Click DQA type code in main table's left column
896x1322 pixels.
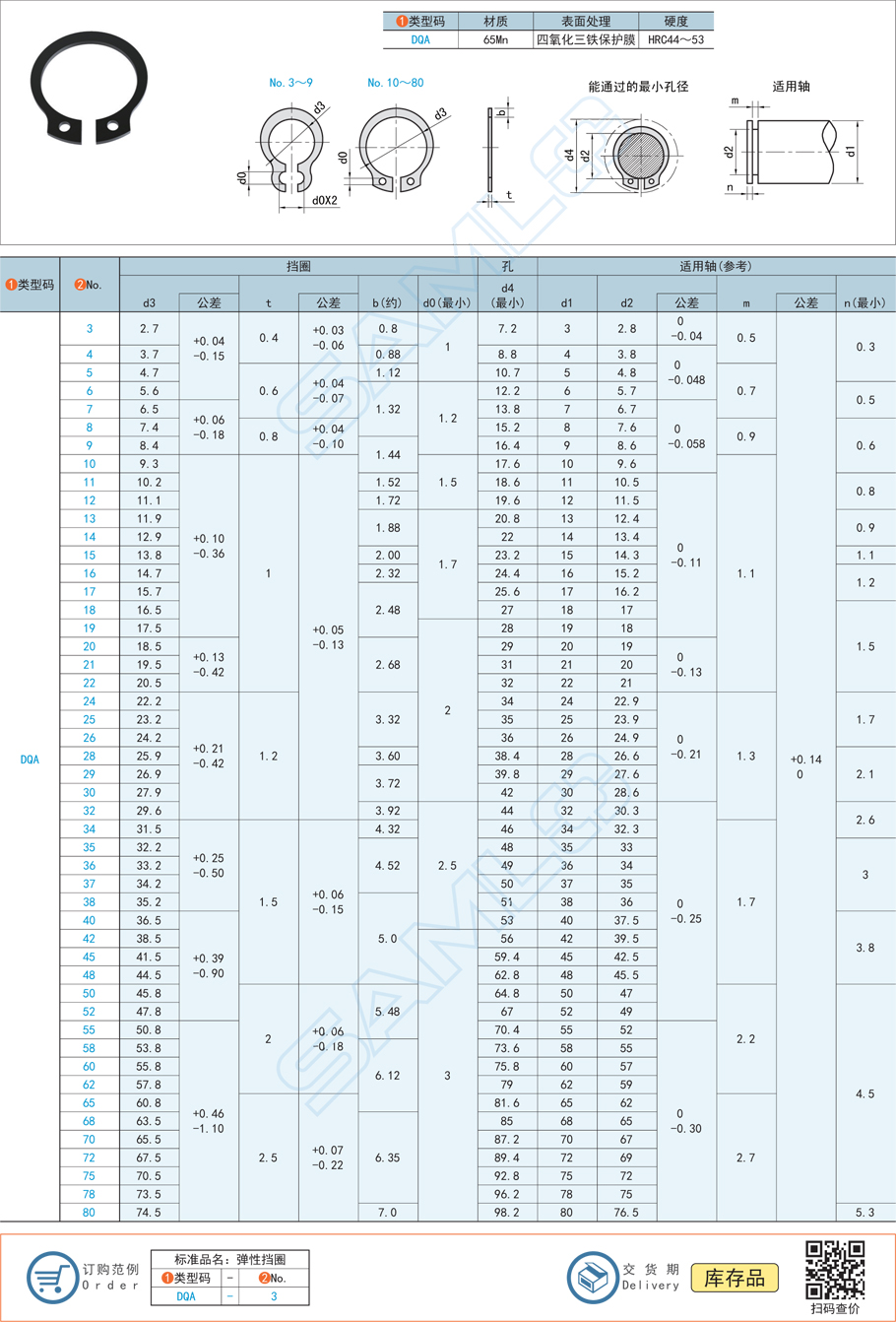30,760
